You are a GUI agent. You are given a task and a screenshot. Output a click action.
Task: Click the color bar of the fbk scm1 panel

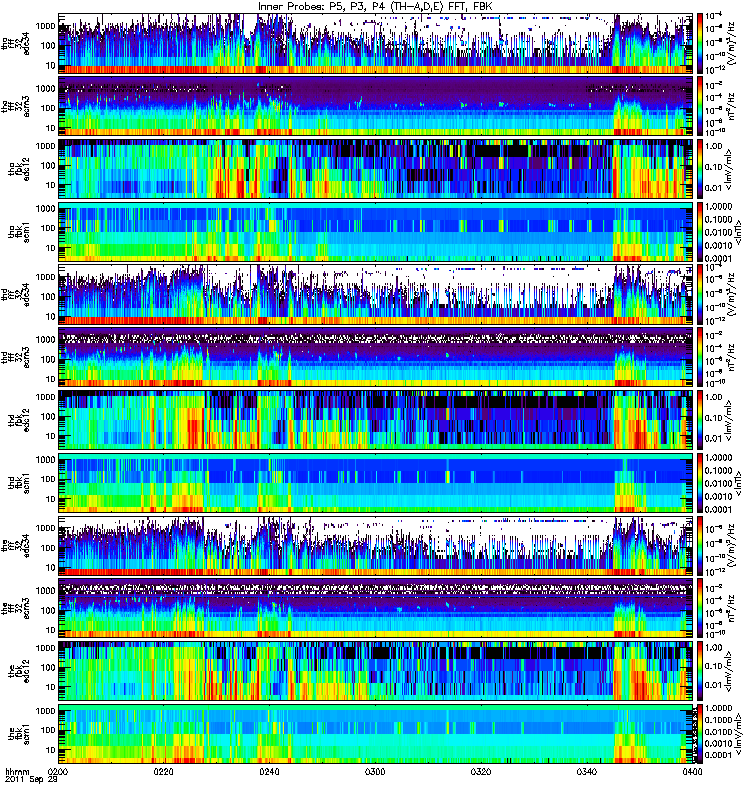coord(699,734)
